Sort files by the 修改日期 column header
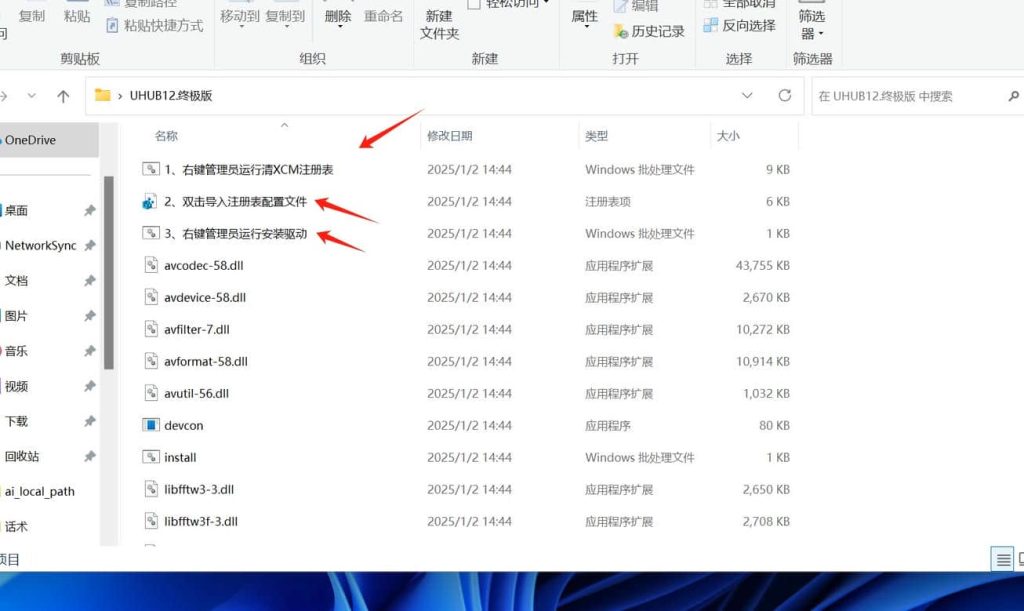Image resolution: width=1024 pixels, height=611 pixels. click(450, 134)
